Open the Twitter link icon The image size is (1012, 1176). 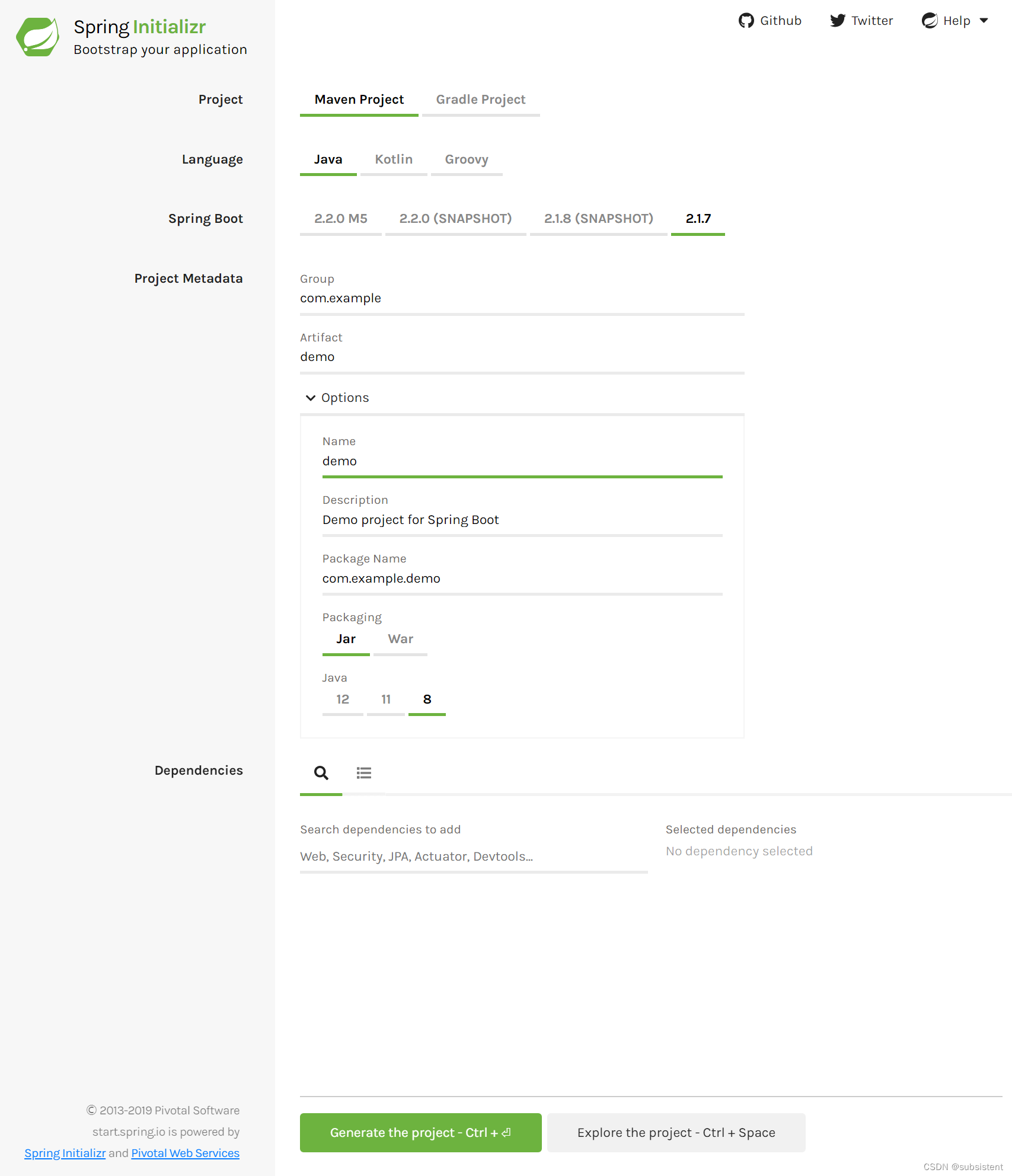[837, 20]
